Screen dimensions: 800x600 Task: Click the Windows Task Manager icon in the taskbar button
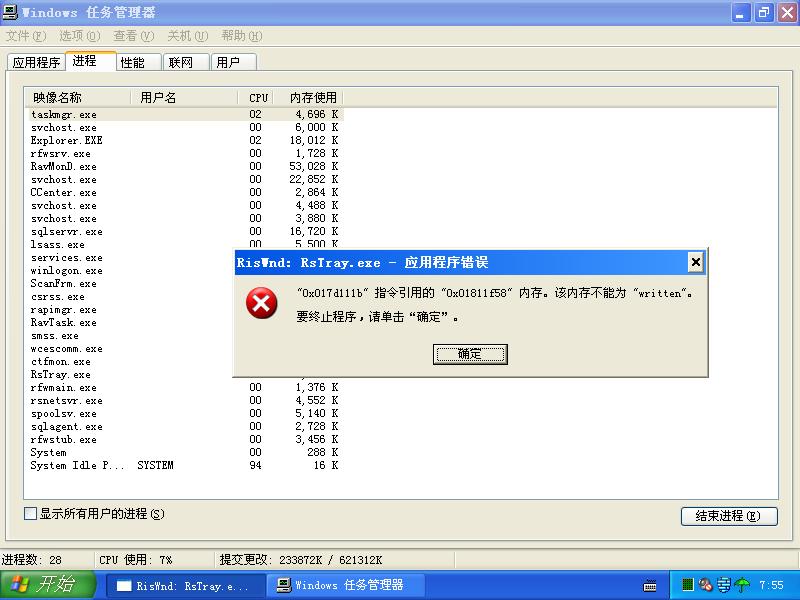[x=284, y=585]
